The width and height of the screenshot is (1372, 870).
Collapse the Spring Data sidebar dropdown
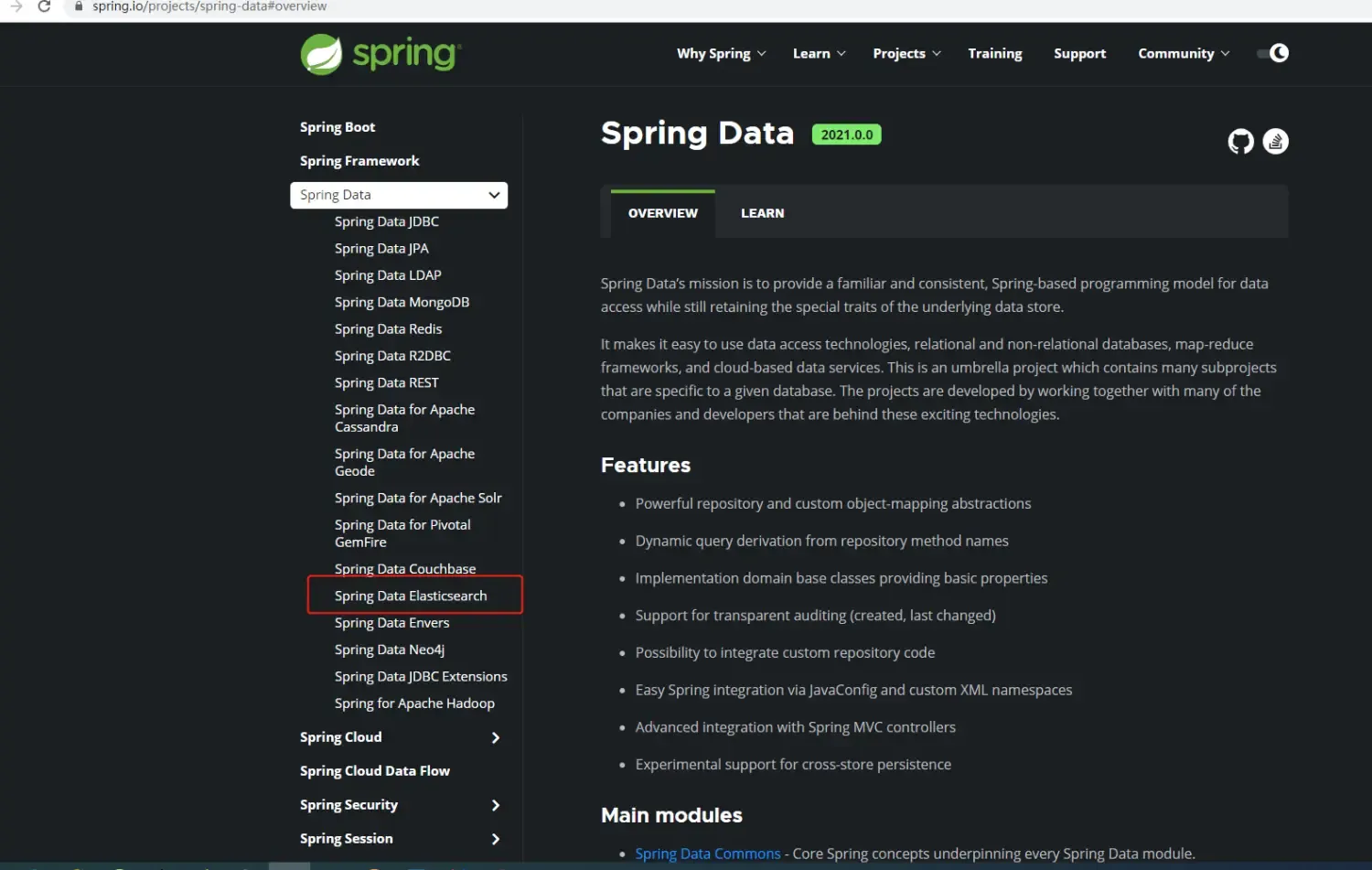pos(494,195)
